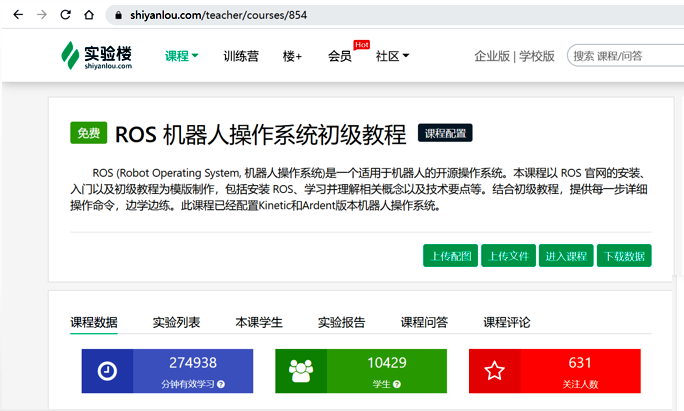Click the 进入课程 button
The width and height of the screenshot is (684, 411).
tap(566, 256)
